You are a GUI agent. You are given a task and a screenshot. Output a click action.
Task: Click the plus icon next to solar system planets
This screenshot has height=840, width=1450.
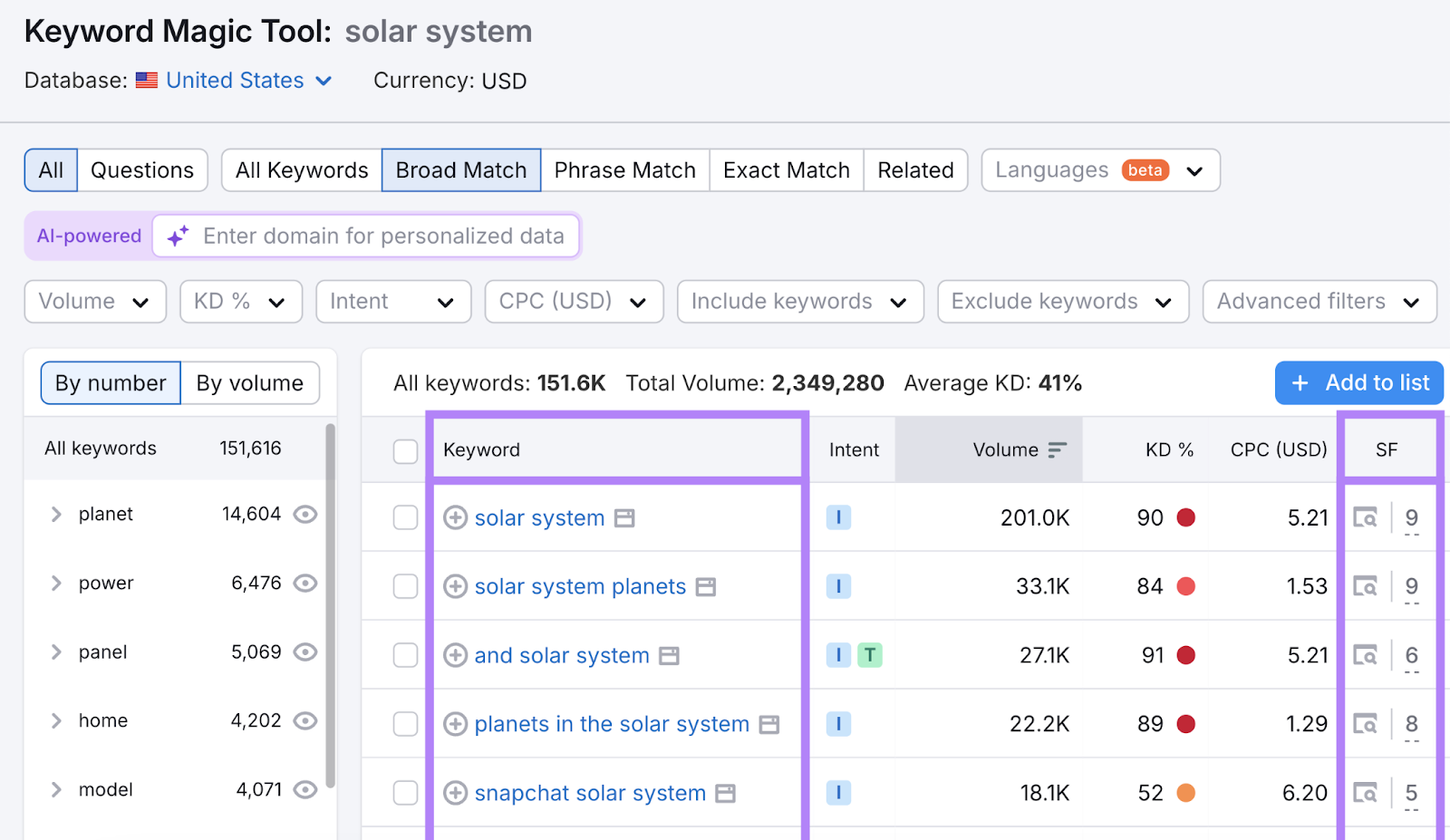[x=455, y=586]
